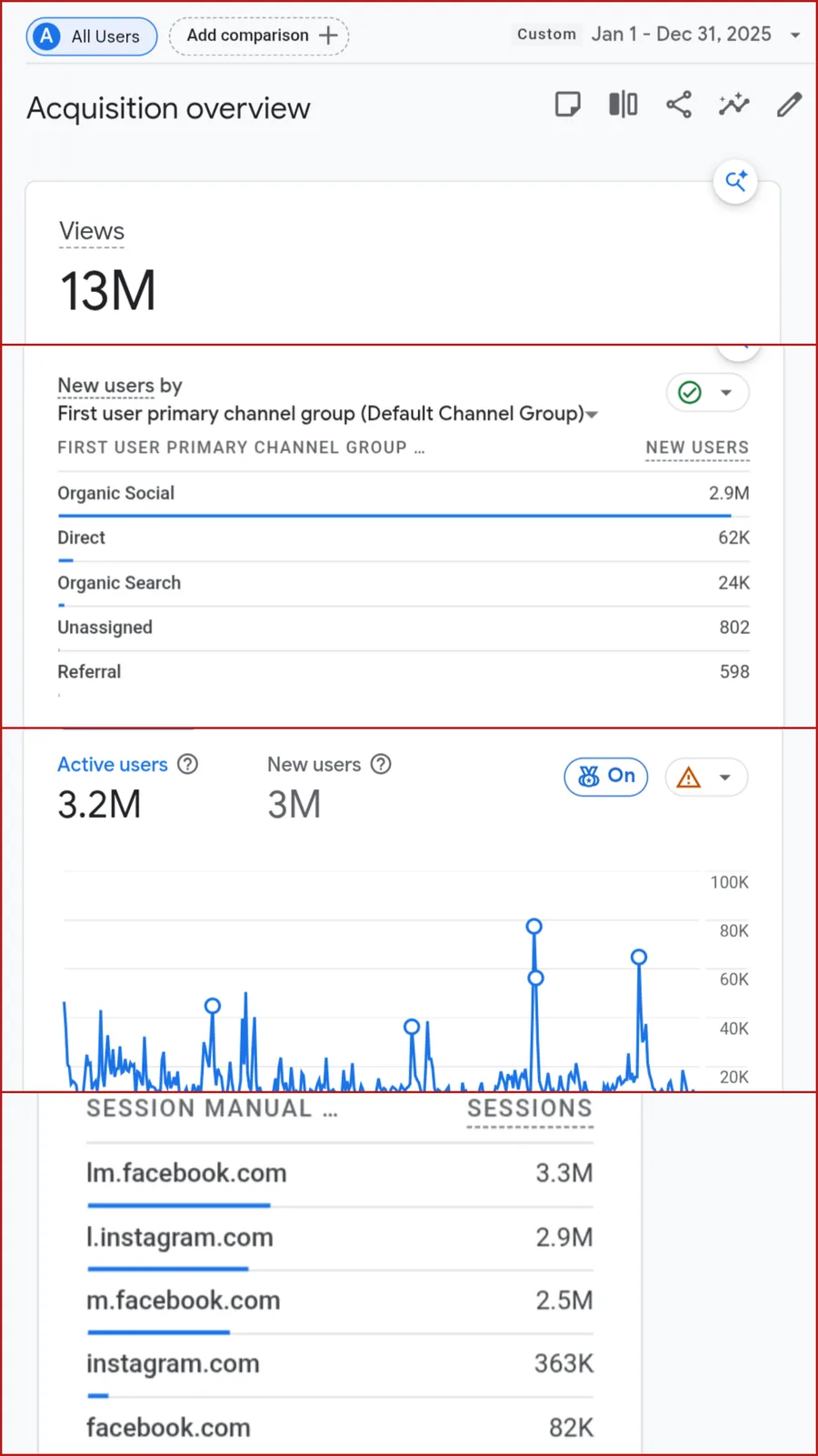Open the Insights sparkle trend icon
818x1456 pixels.
point(733,105)
